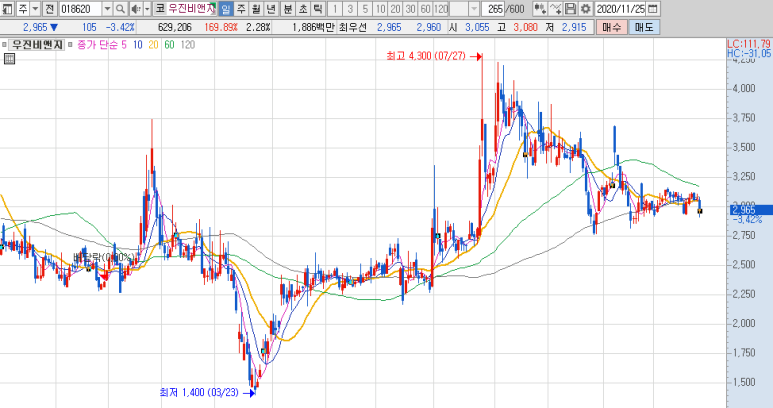Image resolution: width=773 pixels, height=408 pixels.
Task: Click the stock code field 018620
Action: [x=80, y=8]
